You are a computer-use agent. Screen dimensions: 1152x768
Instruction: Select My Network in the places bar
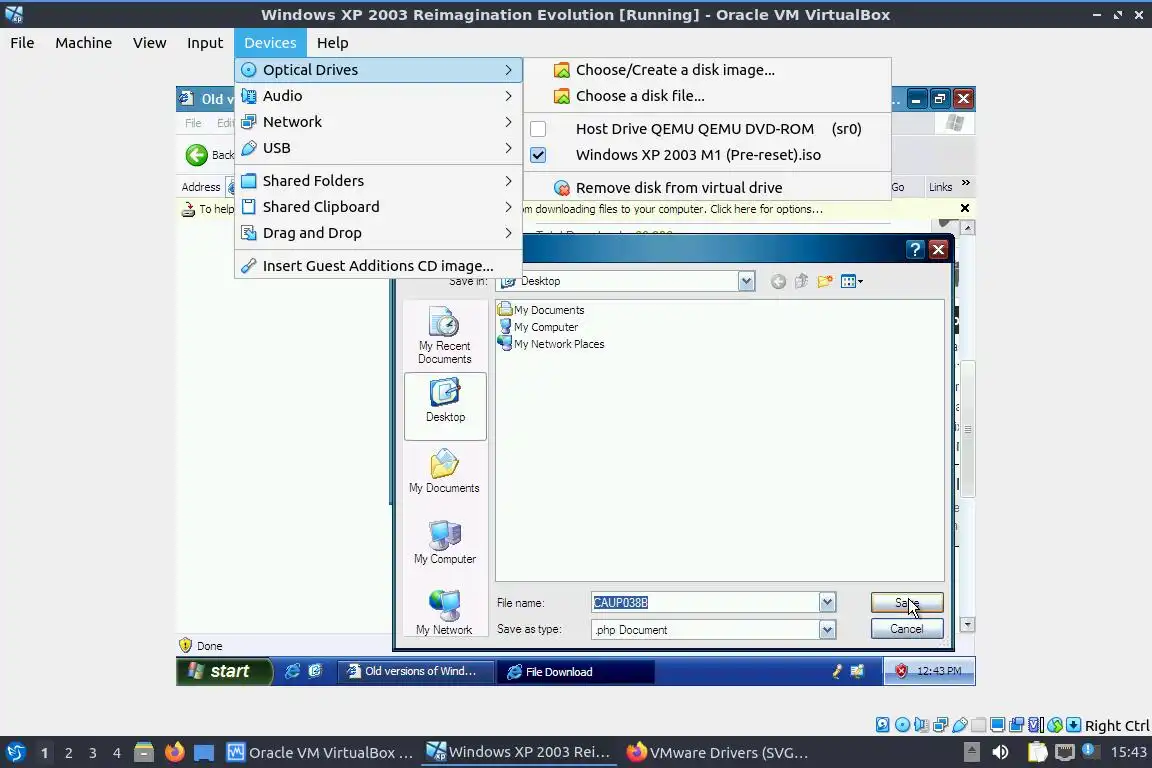pyautogui.click(x=444, y=613)
